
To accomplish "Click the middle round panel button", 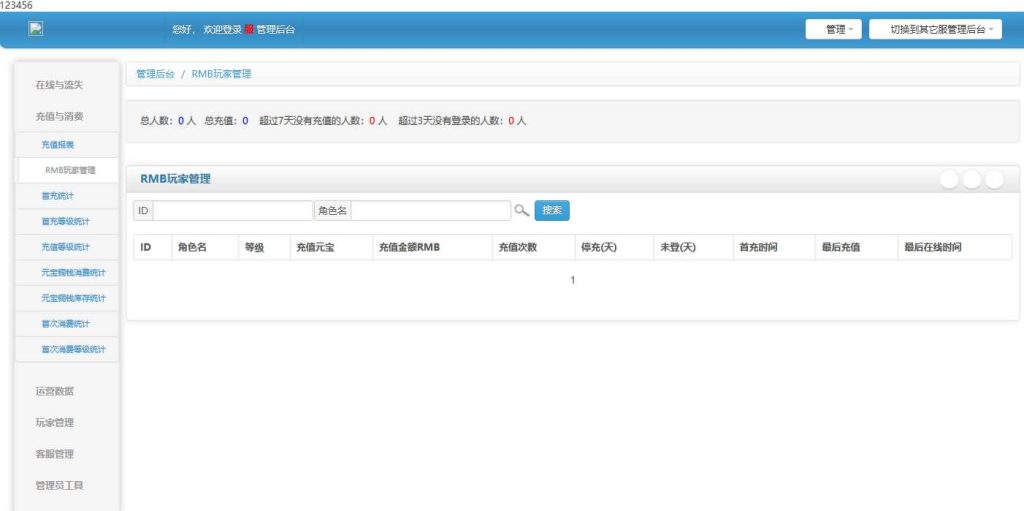I will [x=972, y=179].
